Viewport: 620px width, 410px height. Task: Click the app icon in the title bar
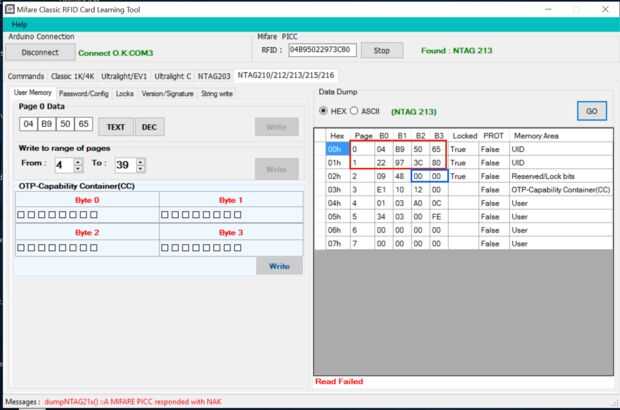10,9
